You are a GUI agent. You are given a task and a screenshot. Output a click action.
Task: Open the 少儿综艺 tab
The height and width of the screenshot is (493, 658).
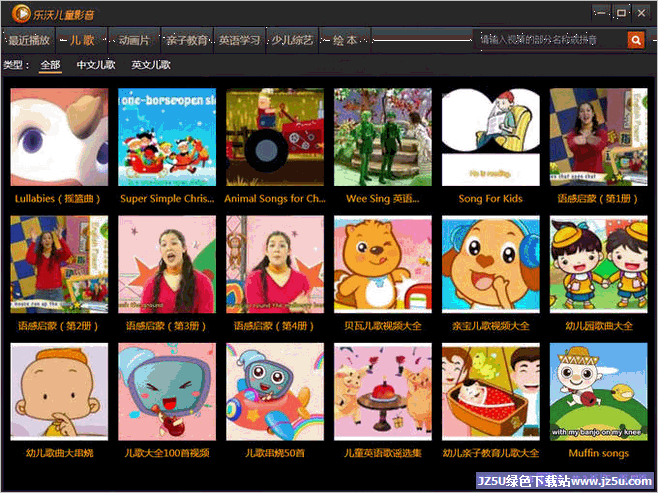pos(292,40)
